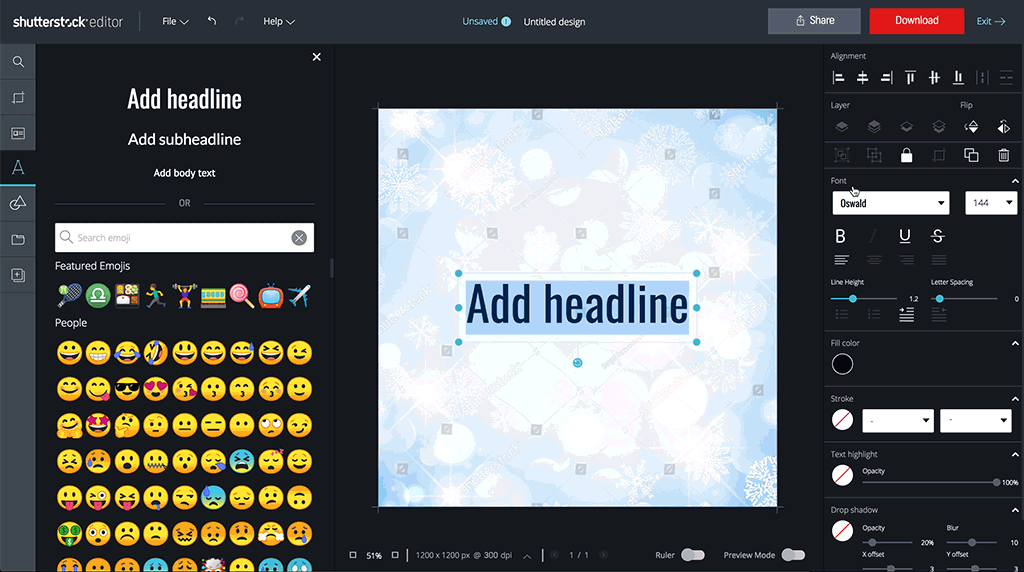Click the Download button
This screenshot has width=1024, height=572.
click(x=916, y=21)
